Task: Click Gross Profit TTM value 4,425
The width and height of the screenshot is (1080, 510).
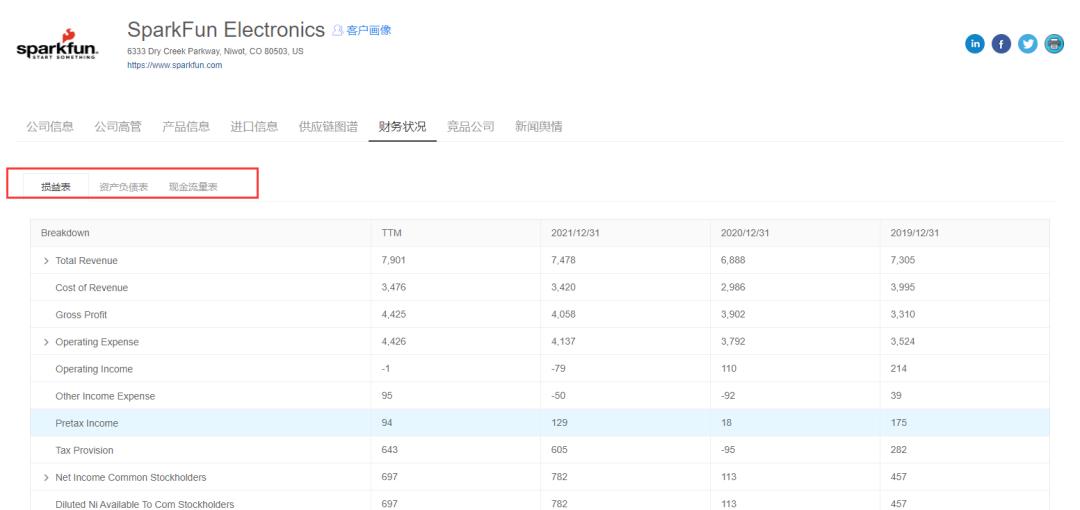Action: pos(393,314)
